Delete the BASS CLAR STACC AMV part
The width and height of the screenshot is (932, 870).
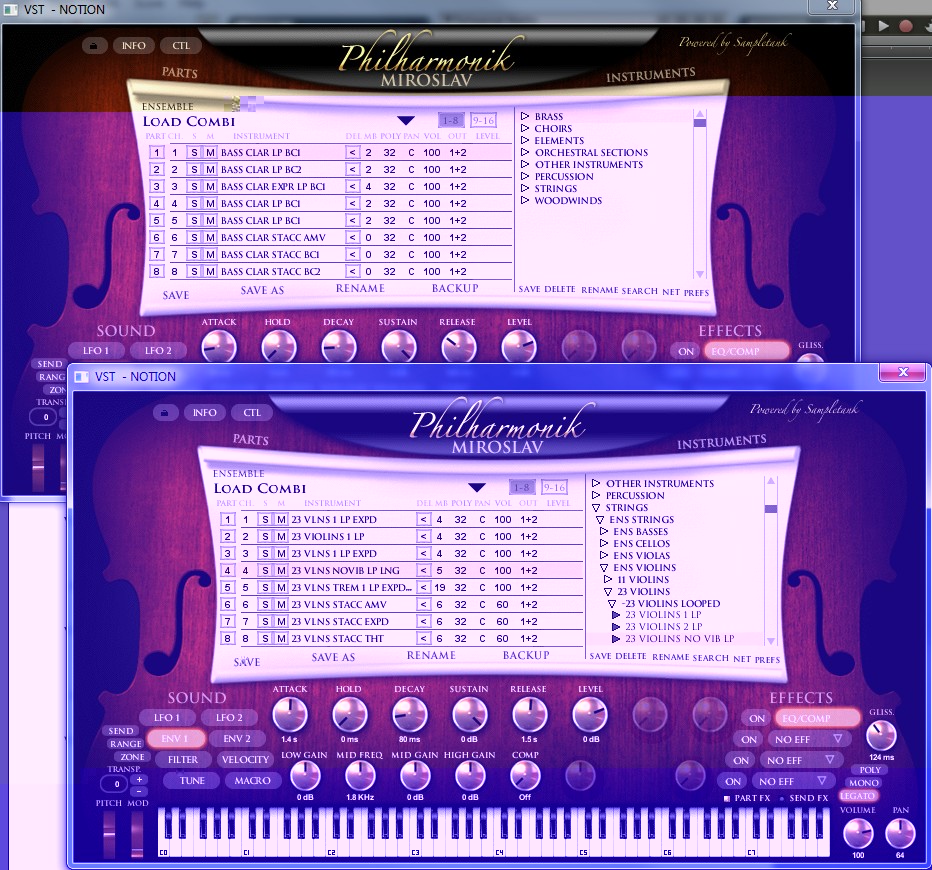[352, 238]
